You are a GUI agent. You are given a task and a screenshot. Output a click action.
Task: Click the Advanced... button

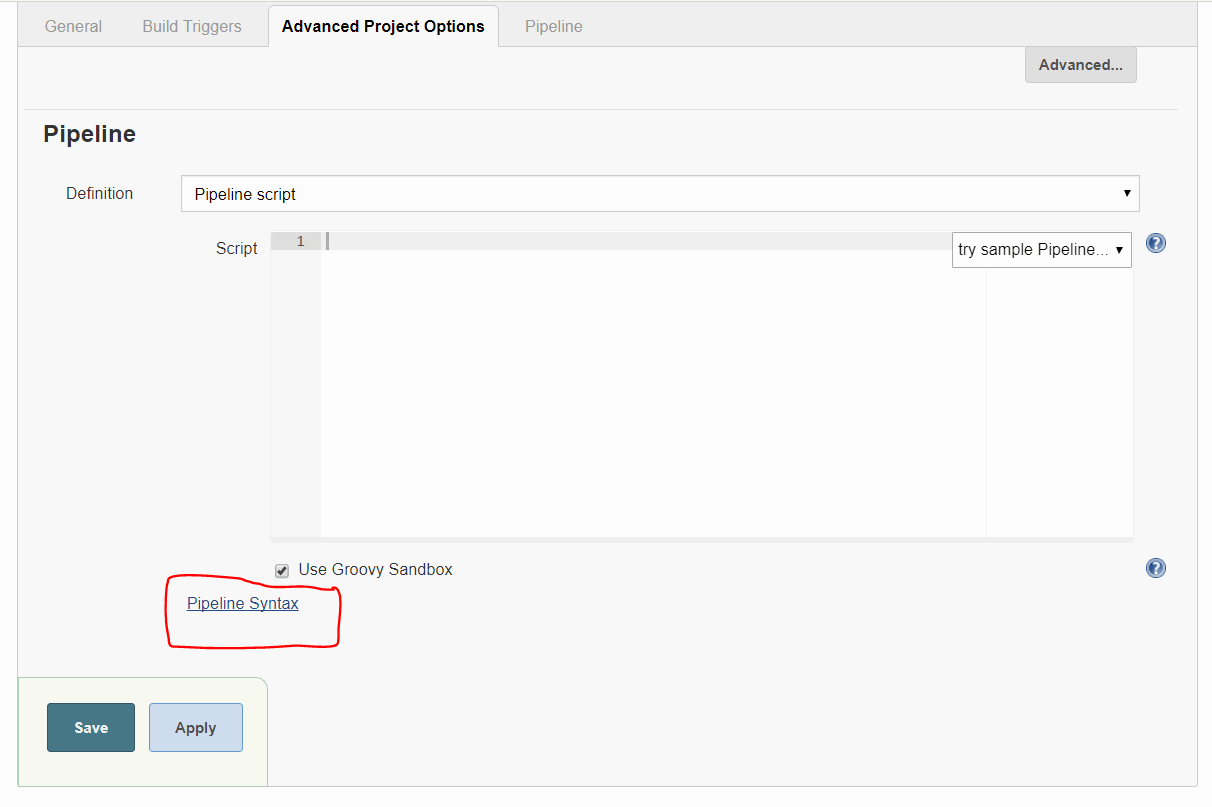tap(1080, 64)
